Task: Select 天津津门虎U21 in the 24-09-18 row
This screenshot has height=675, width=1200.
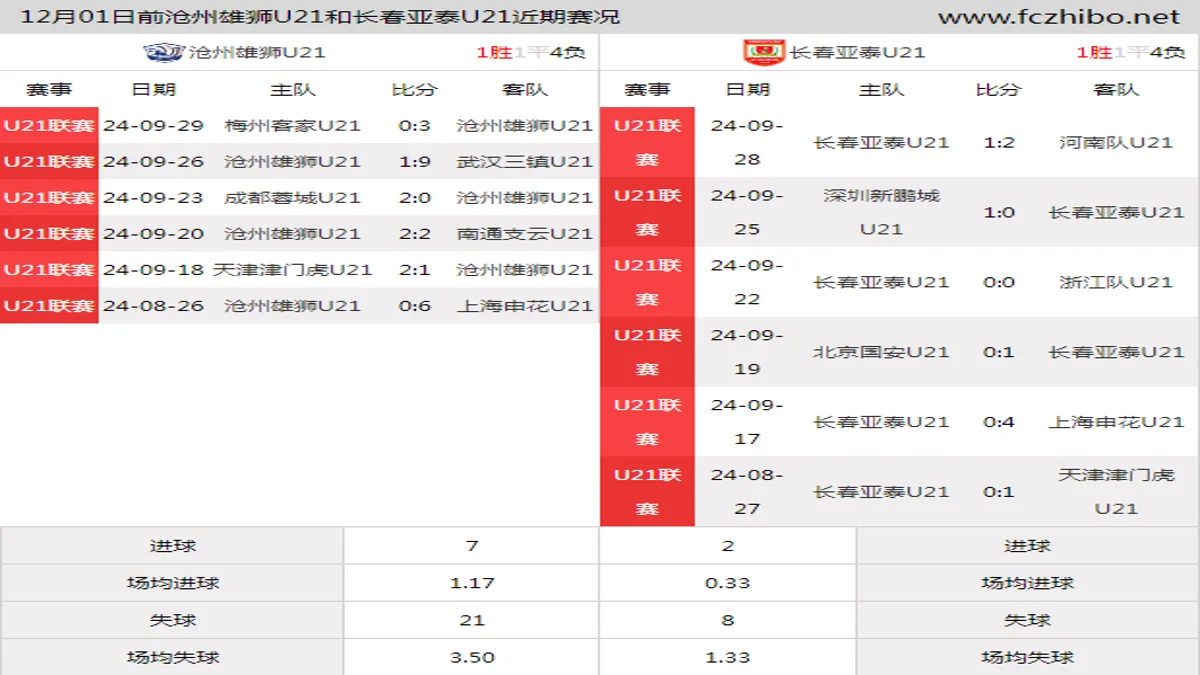Action: tap(293, 269)
